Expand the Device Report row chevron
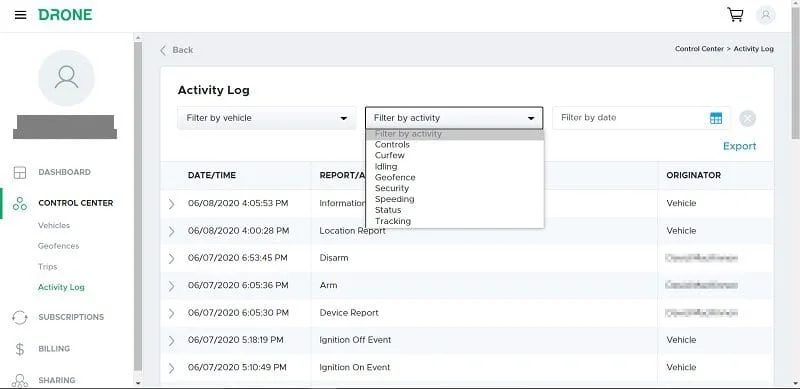Image resolution: width=800 pixels, height=389 pixels. coord(171,313)
